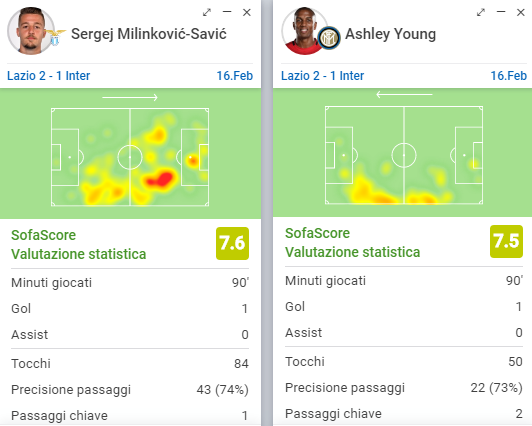The height and width of the screenshot is (426, 532).
Task: Click the Inter club badge icon
Action: click(x=329, y=38)
